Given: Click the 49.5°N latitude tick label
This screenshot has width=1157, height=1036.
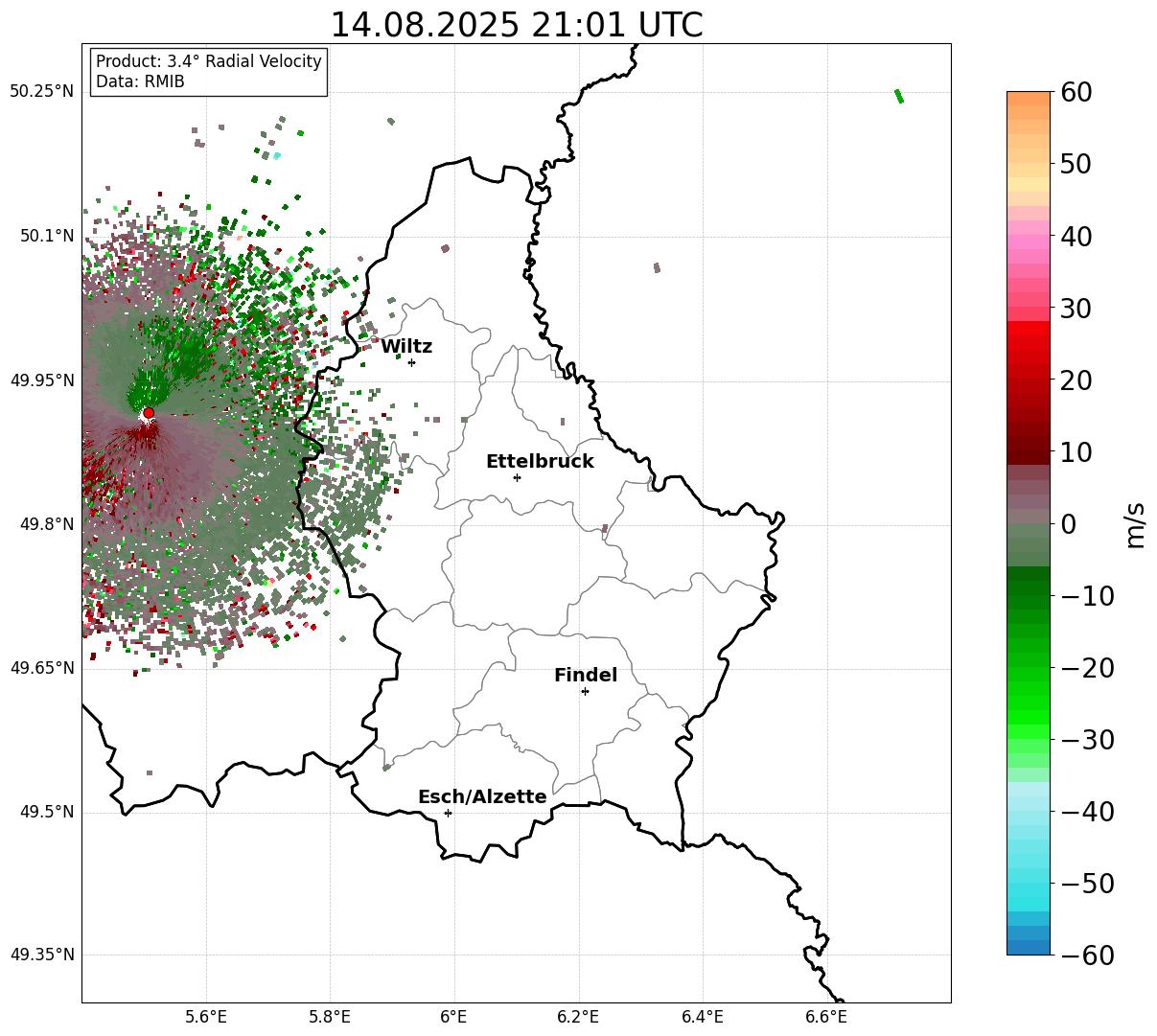Looking at the screenshot, I should [x=46, y=812].
